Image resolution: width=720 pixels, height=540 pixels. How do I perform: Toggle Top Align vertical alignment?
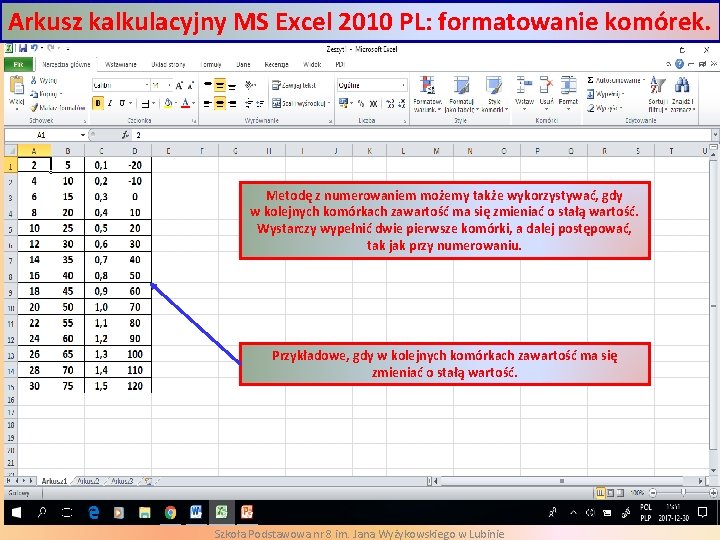[208, 85]
